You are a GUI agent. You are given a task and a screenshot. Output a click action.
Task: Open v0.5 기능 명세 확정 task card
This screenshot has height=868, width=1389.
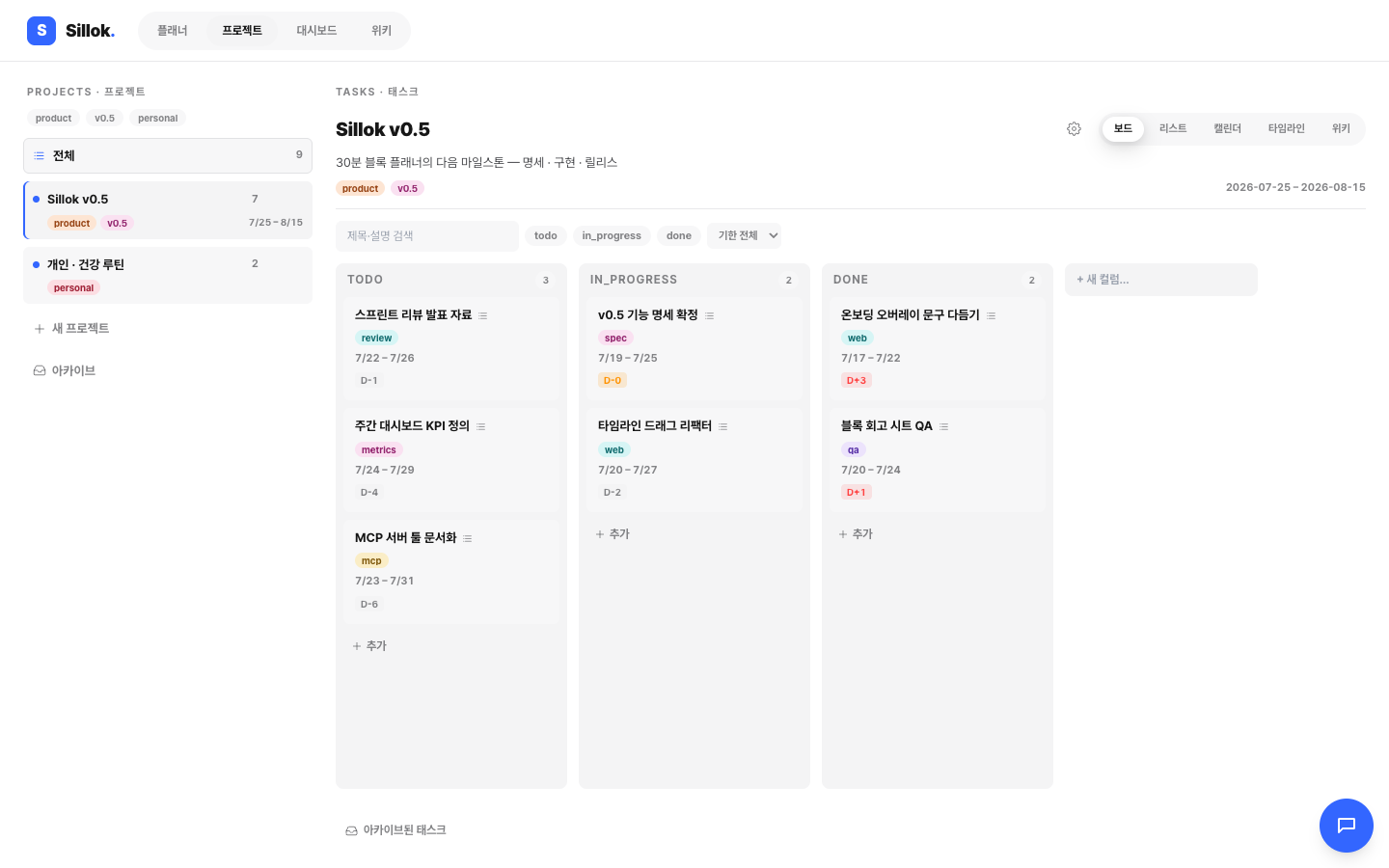(694, 348)
